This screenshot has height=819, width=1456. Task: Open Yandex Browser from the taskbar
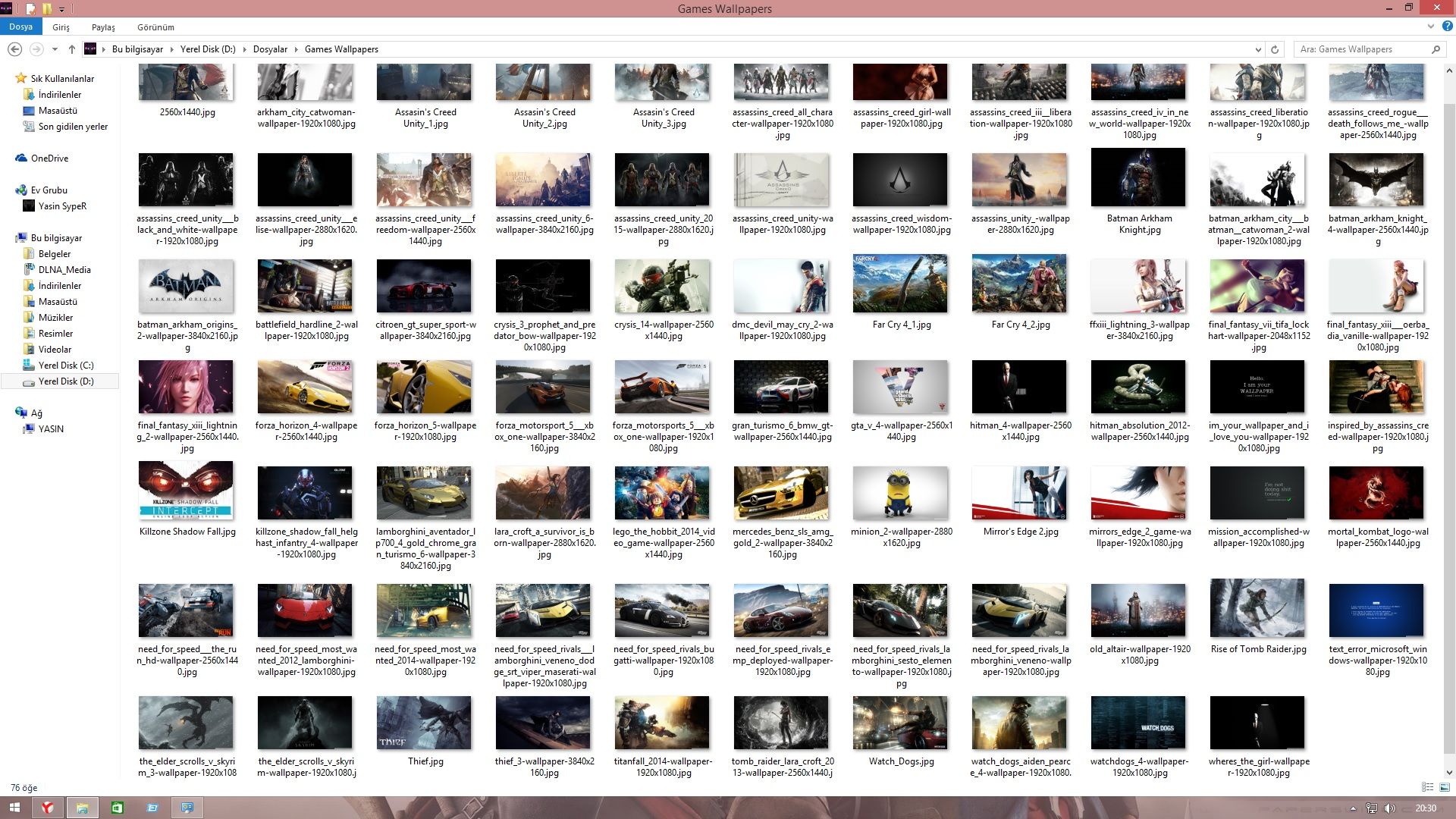[x=47, y=806]
